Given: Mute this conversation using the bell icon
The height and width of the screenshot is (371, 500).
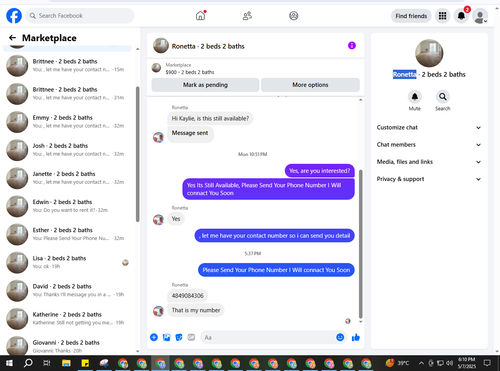Looking at the screenshot, I should tap(415, 97).
